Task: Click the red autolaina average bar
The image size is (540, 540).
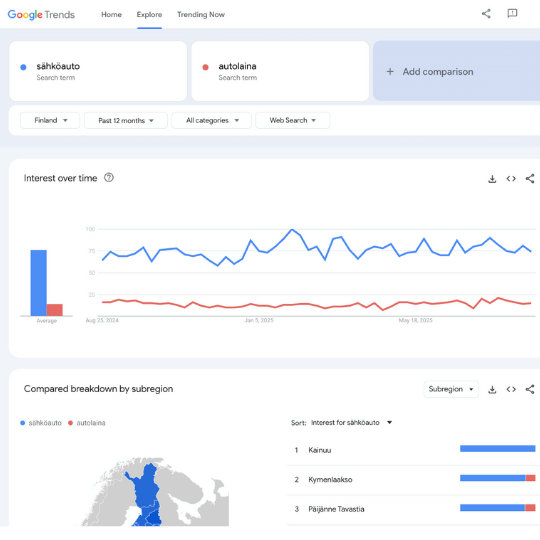Action: (x=55, y=310)
